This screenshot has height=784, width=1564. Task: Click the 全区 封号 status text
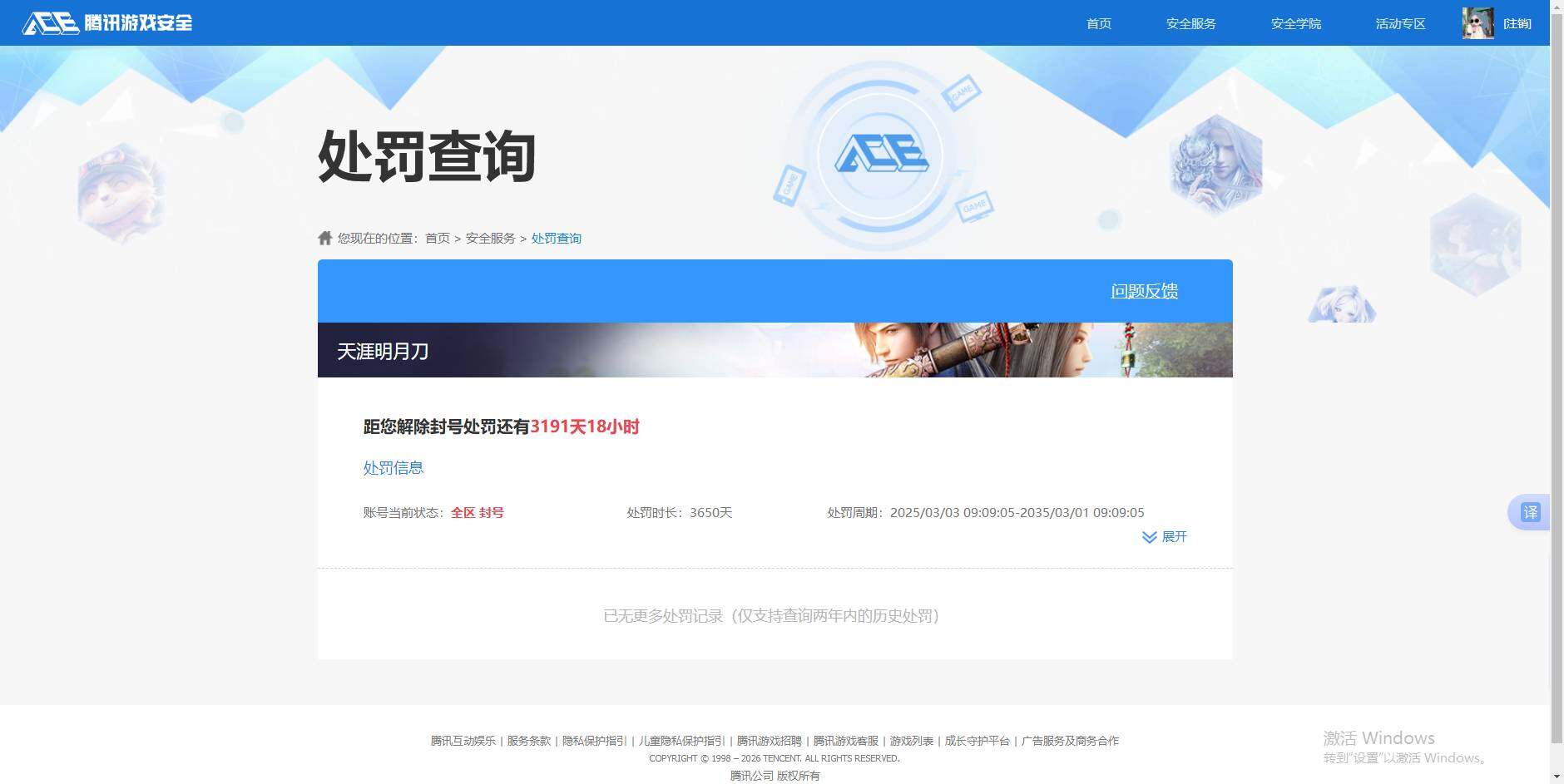click(478, 513)
